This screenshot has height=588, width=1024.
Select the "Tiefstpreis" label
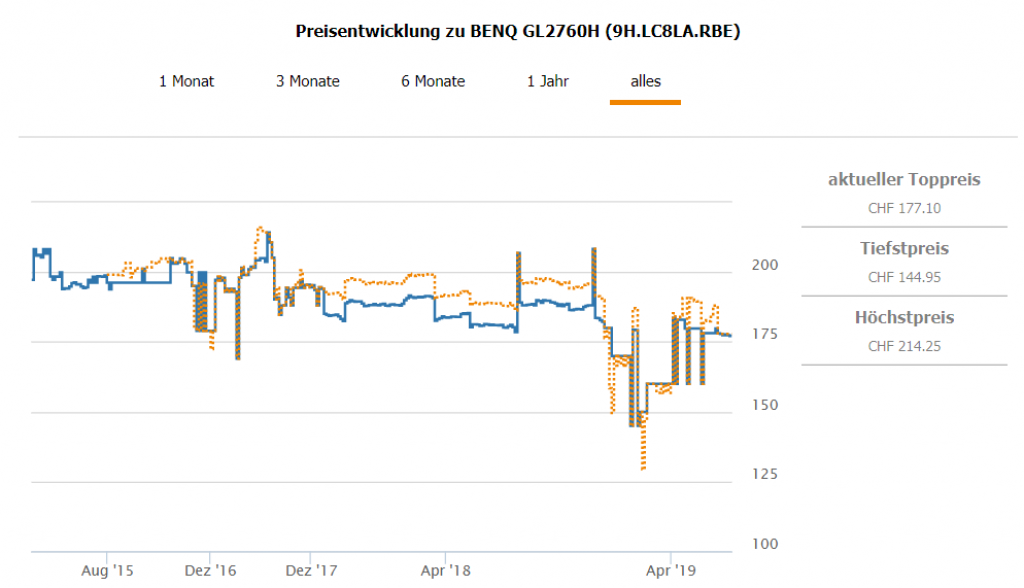(x=904, y=248)
